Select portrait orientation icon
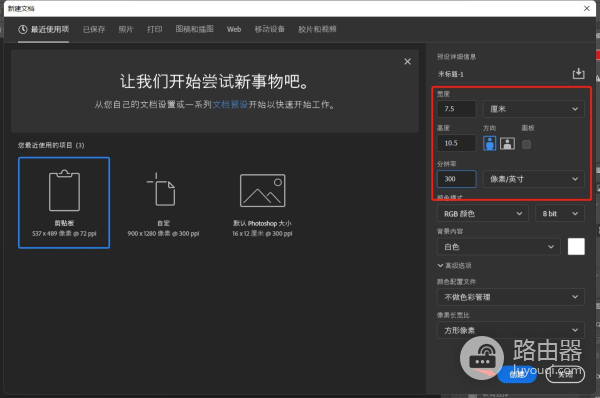The height and width of the screenshot is (398, 600). coord(489,144)
